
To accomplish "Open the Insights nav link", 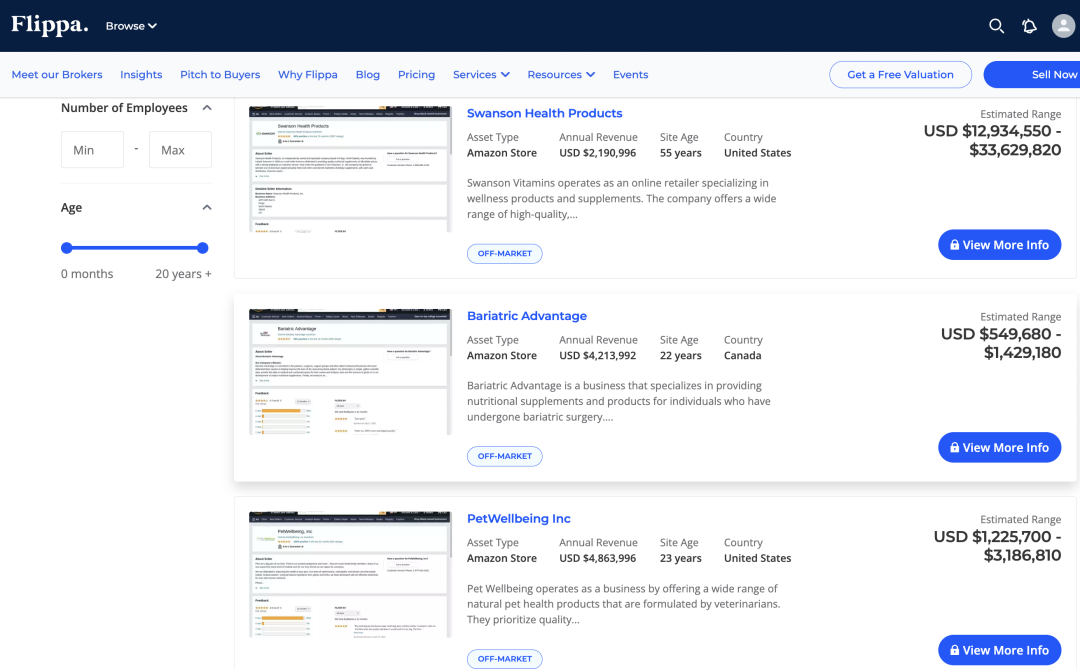I will pos(141,74).
